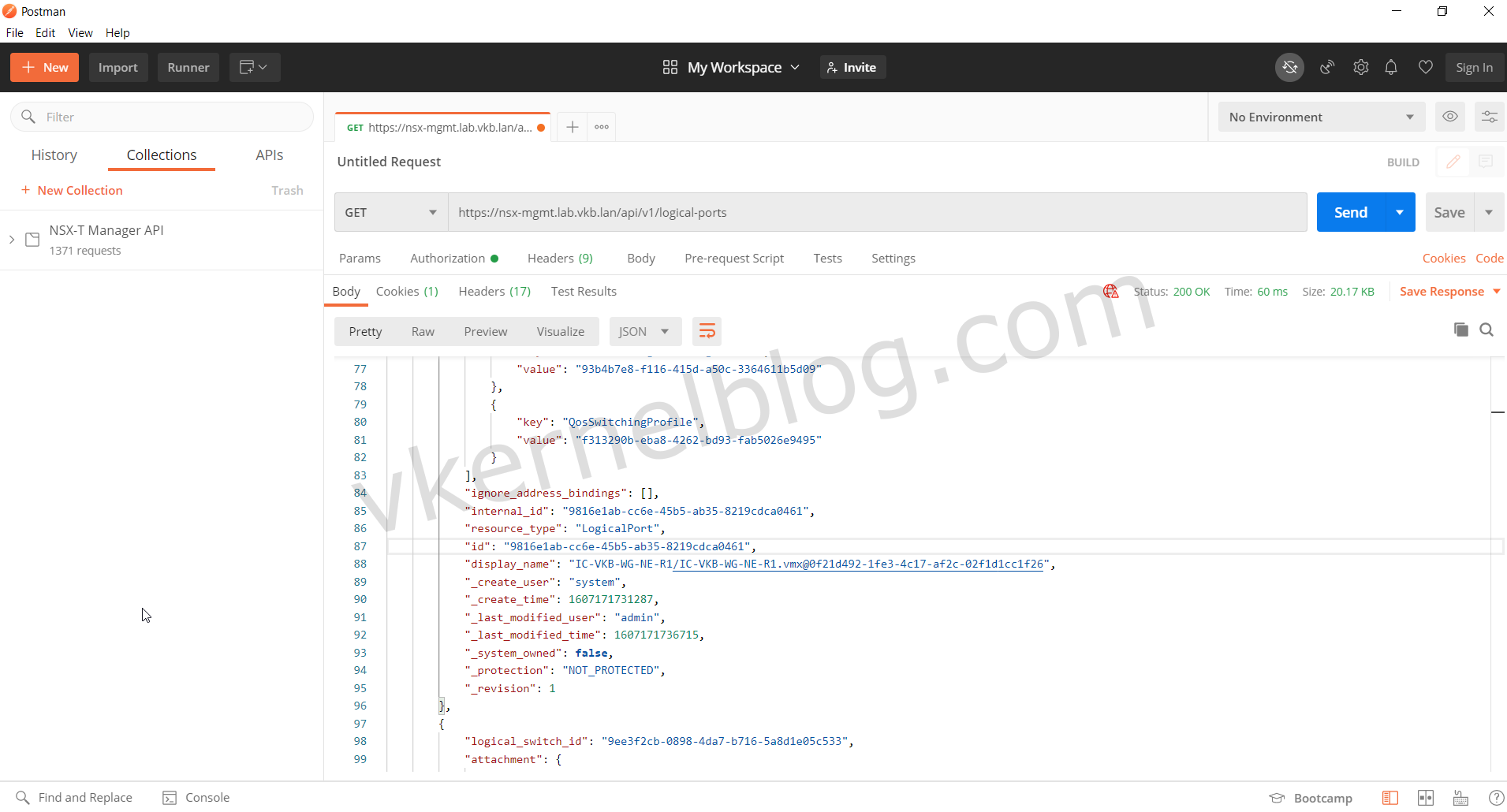This screenshot has width=1507, height=812.
Task: Select the Raw response view
Action: (x=423, y=332)
